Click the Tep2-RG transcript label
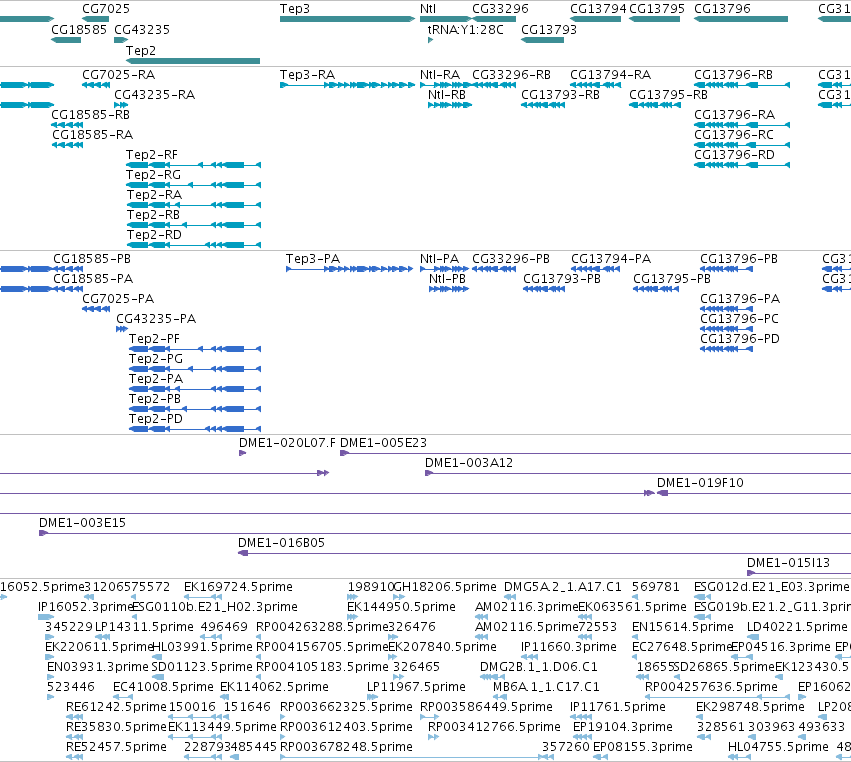The width and height of the screenshot is (851, 762). pos(153,175)
